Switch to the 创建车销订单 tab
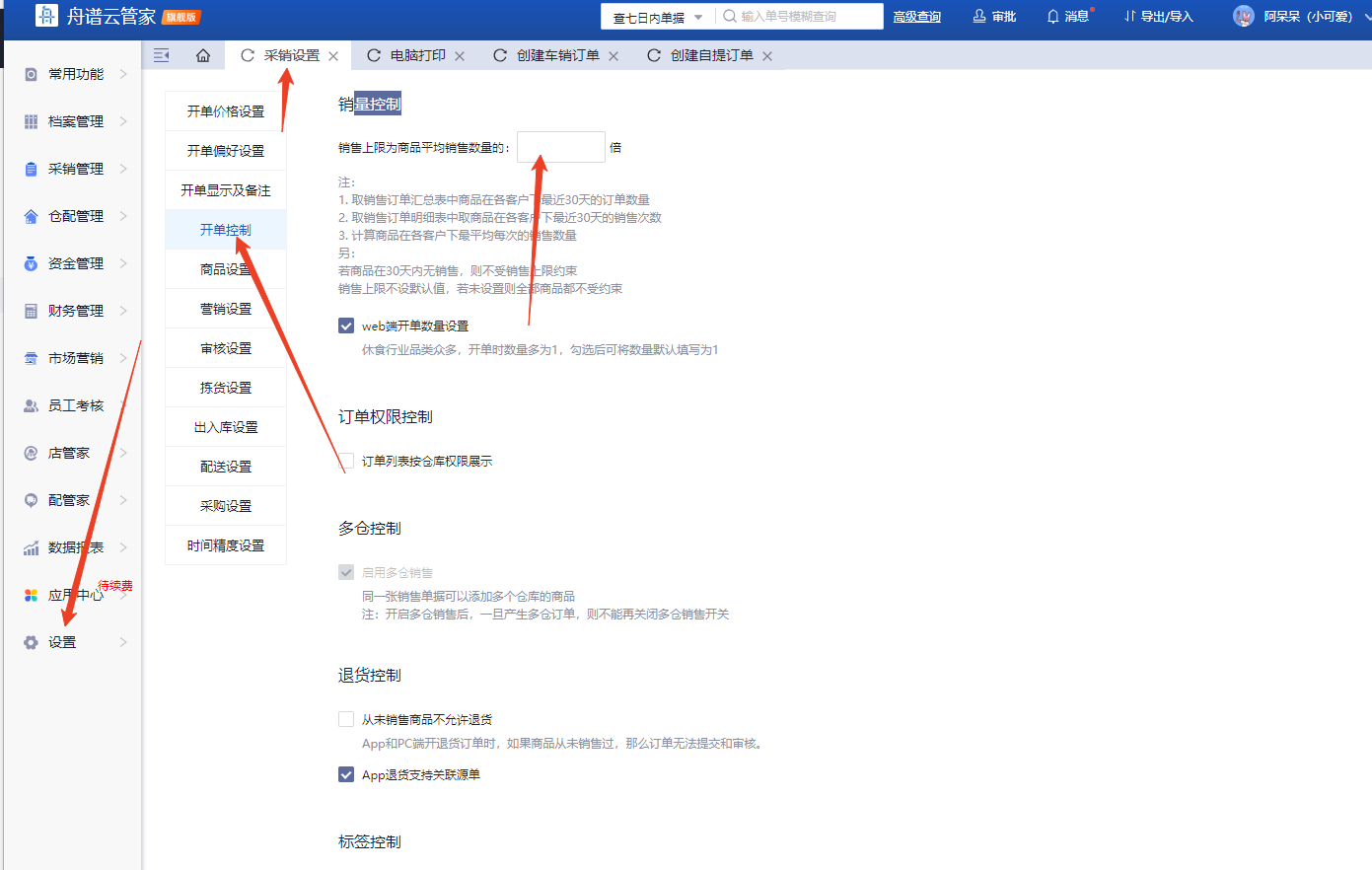1372x870 pixels. [557, 56]
